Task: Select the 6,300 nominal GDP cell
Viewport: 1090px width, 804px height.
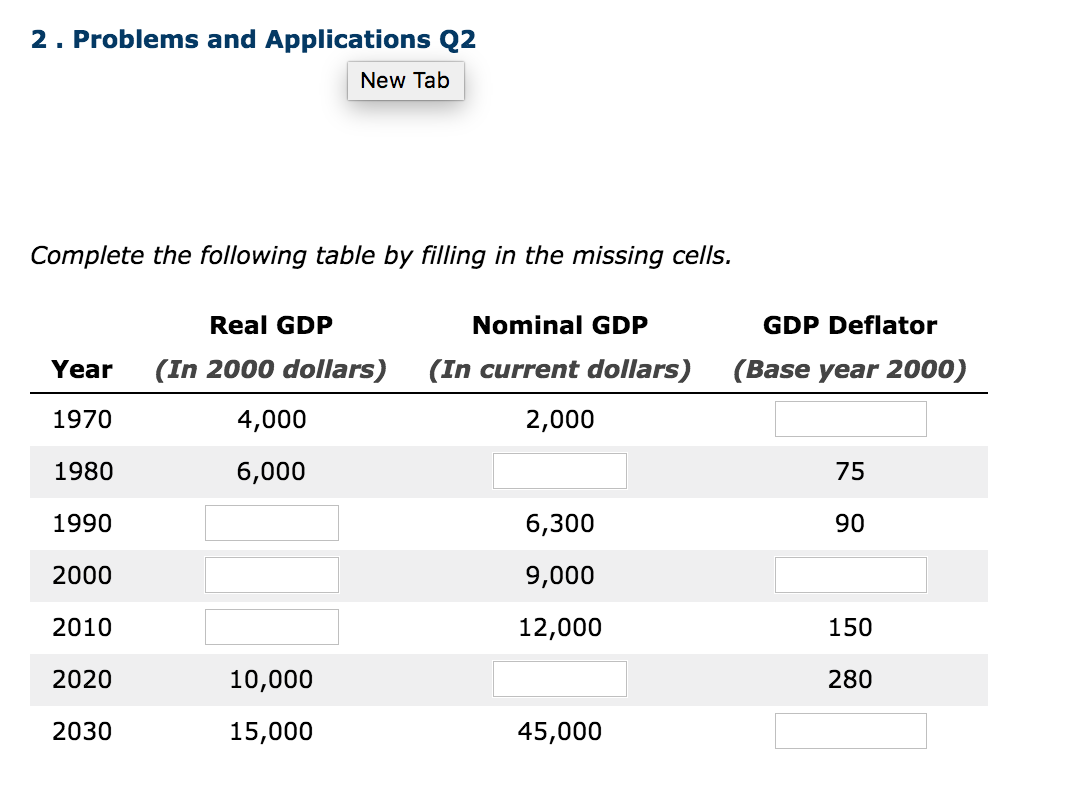Action: (559, 523)
